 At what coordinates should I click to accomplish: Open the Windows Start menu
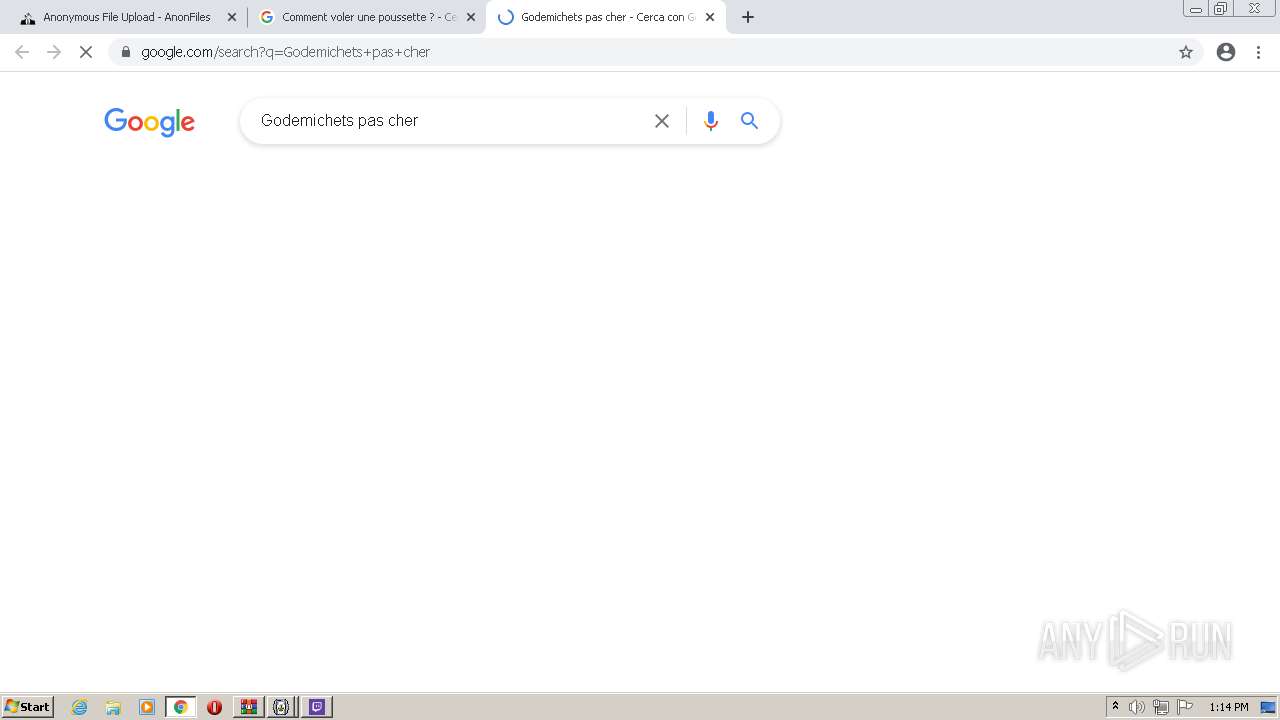click(x=28, y=707)
